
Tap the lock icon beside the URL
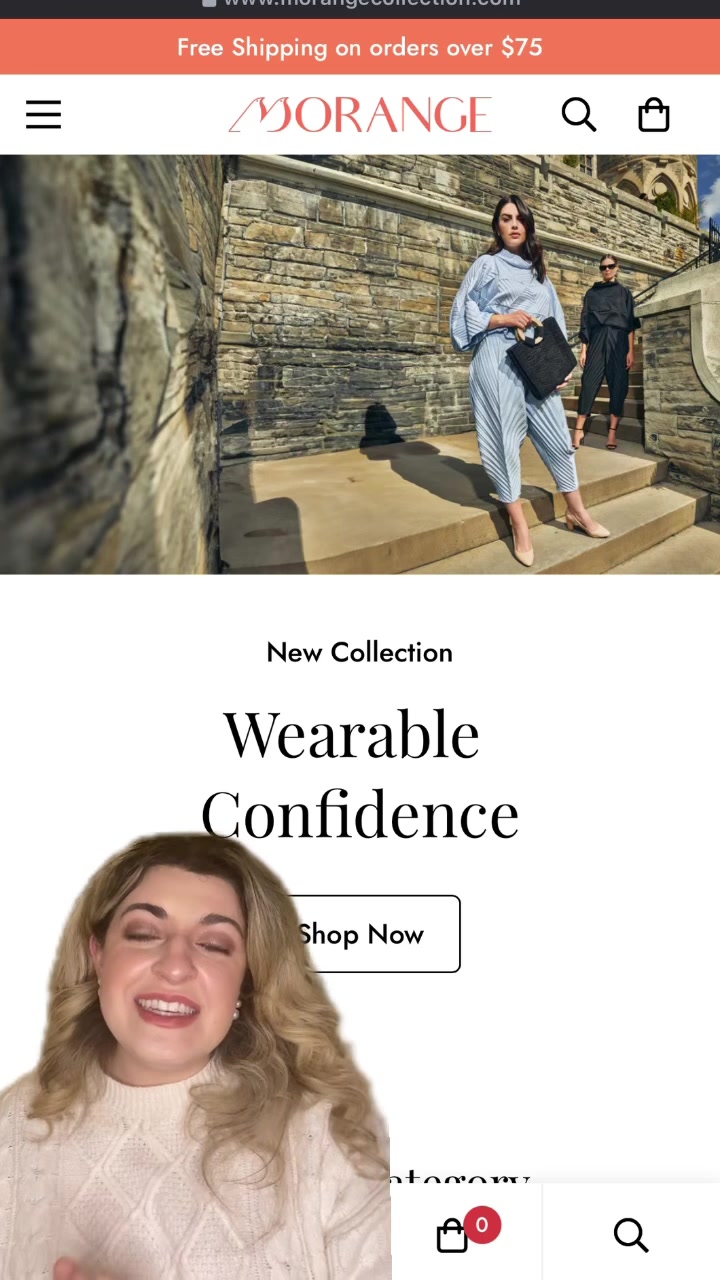pyautogui.click(x=209, y=3)
